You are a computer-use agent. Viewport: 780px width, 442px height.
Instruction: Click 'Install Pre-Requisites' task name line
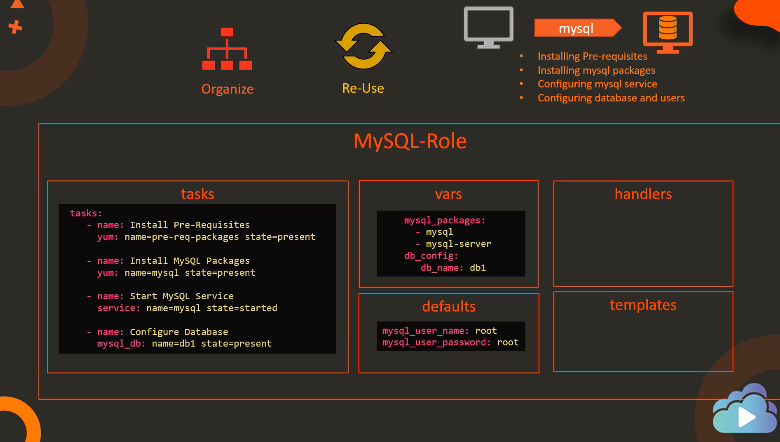[x=168, y=225]
